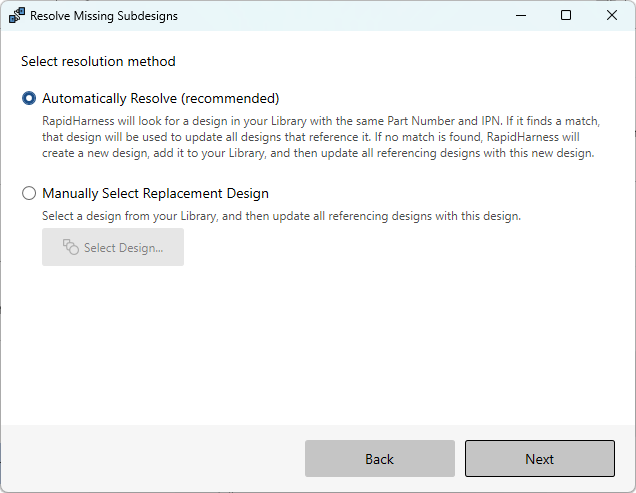Close the Resolve Missing Subdesigns dialog
The width and height of the screenshot is (636, 493).
point(612,16)
